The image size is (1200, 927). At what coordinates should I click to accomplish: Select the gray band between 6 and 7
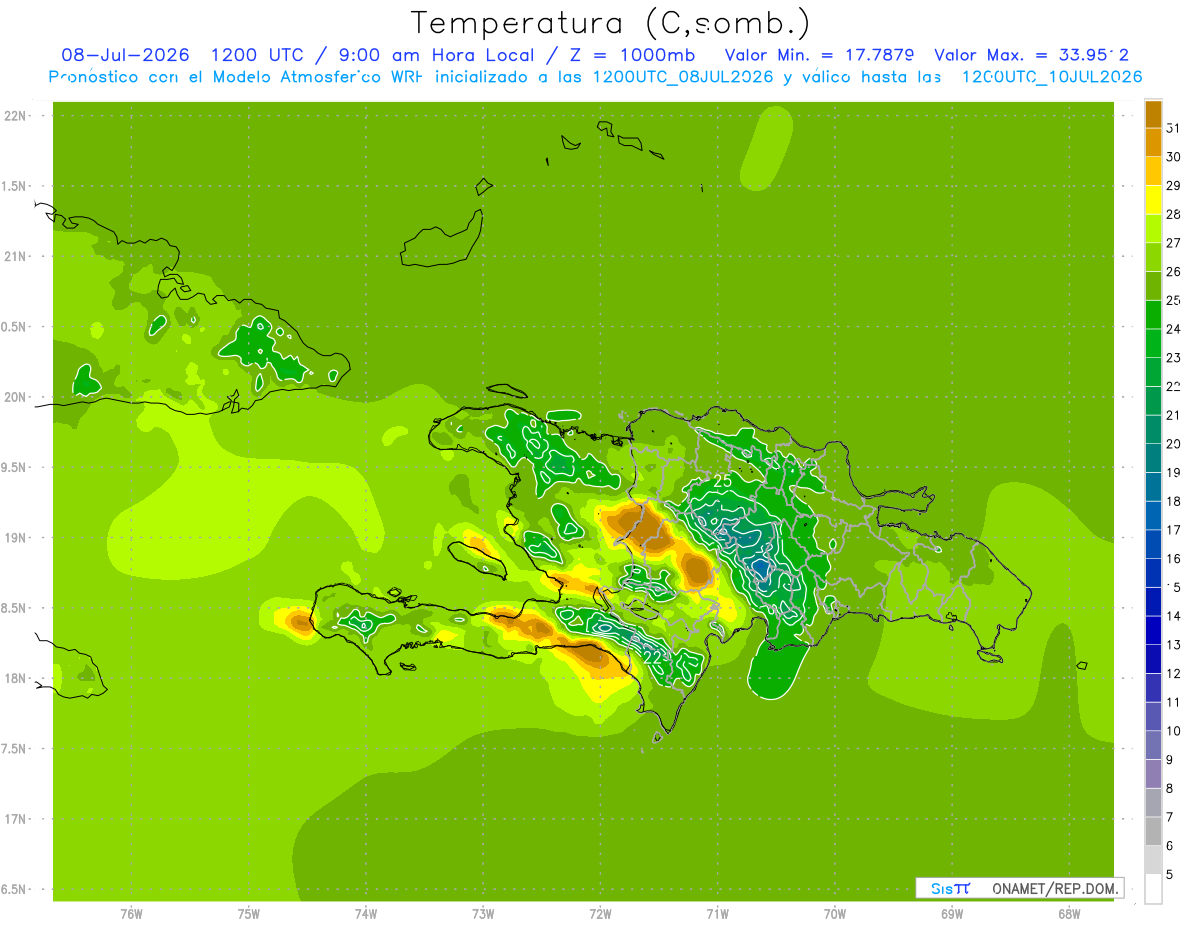coord(1153,831)
